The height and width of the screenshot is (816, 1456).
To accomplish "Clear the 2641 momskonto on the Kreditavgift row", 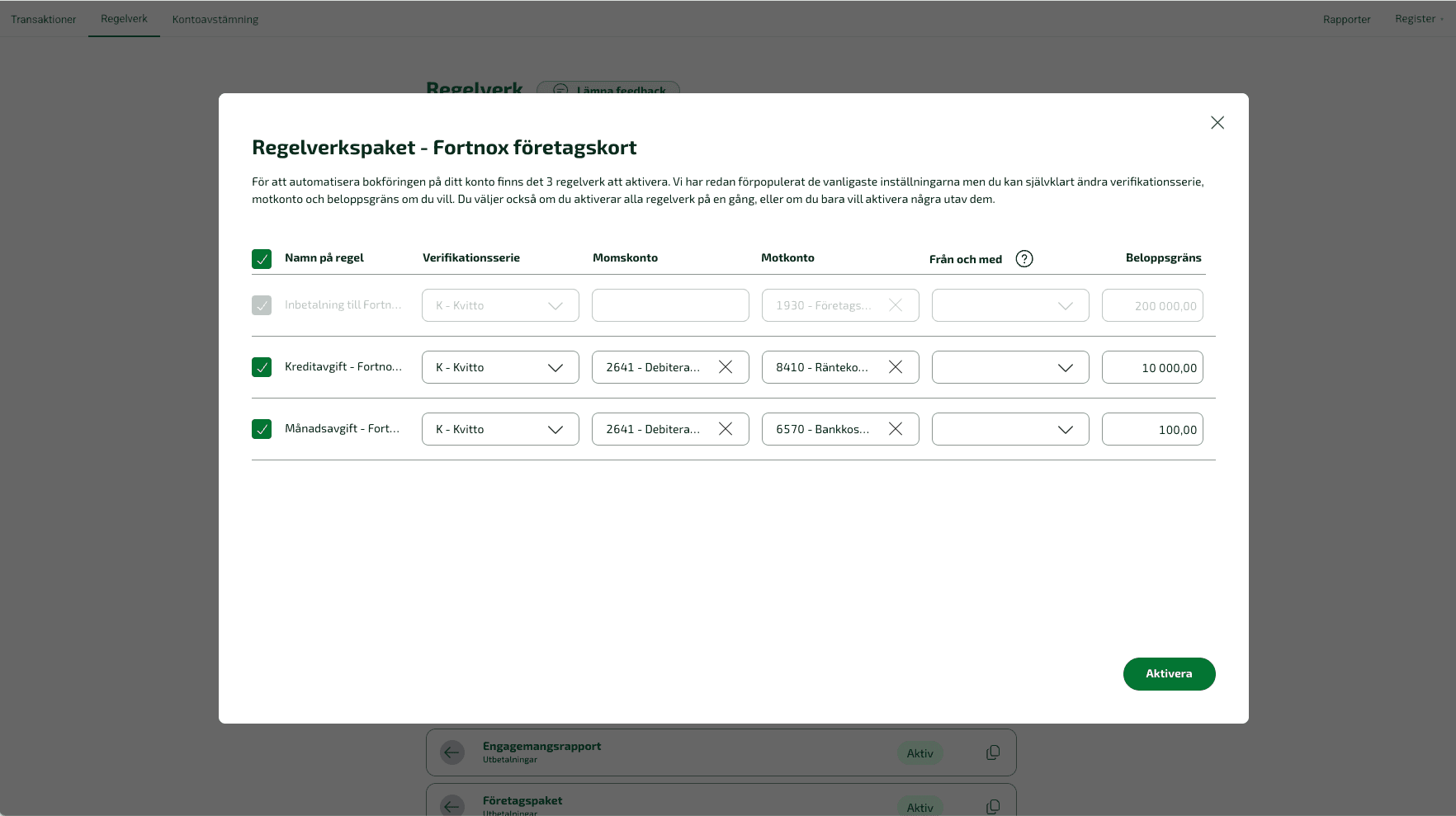I will point(726,366).
